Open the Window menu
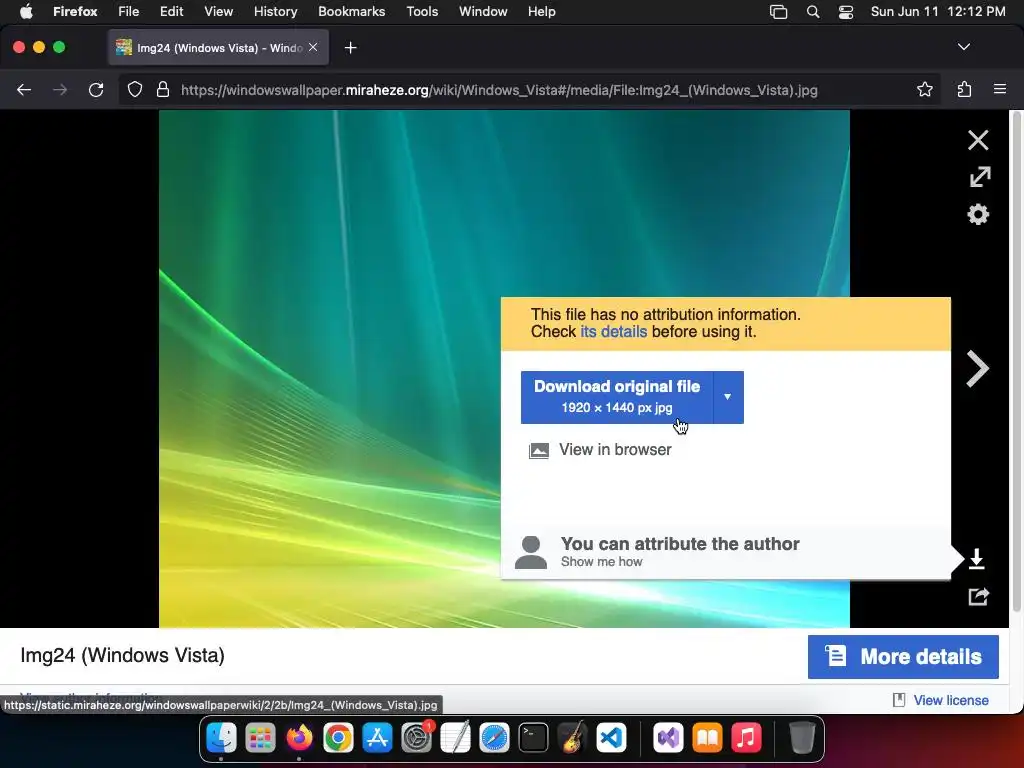Image resolution: width=1024 pixels, height=768 pixels. [483, 11]
